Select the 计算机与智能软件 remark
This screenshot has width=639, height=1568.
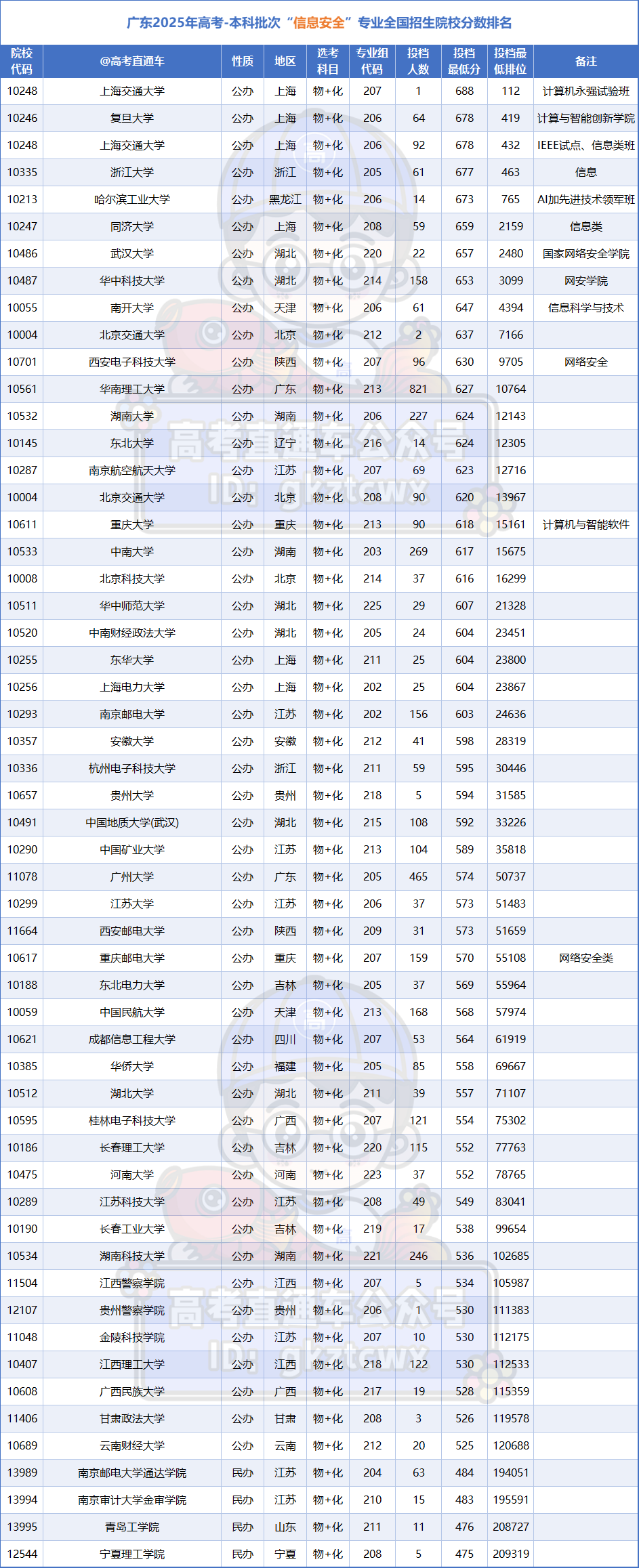(586, 524)
